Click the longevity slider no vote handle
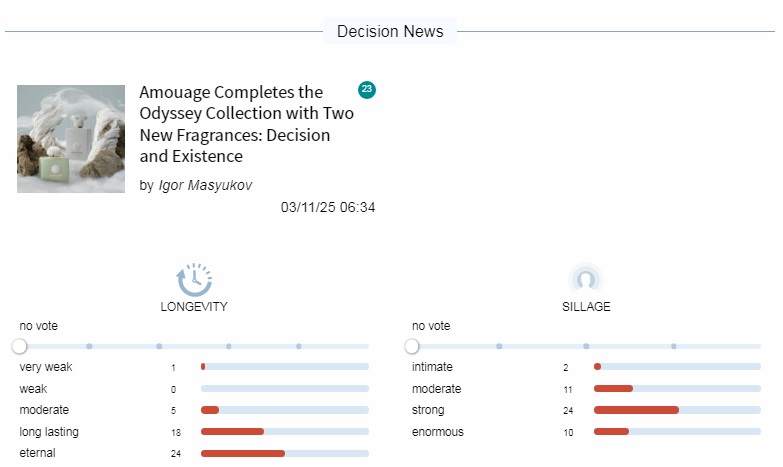This screenshot has width=783, height=467. [x=19, y=346]
